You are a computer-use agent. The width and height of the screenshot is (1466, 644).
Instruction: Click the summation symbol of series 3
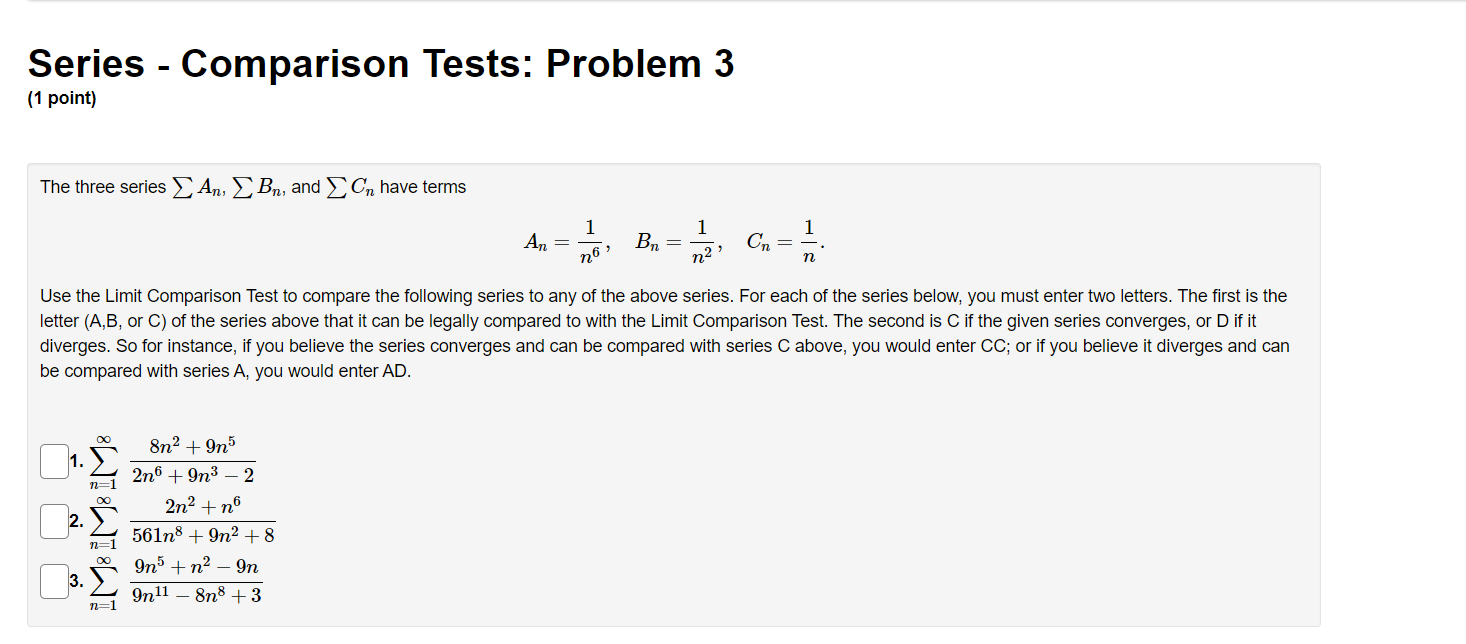(100, 581)
